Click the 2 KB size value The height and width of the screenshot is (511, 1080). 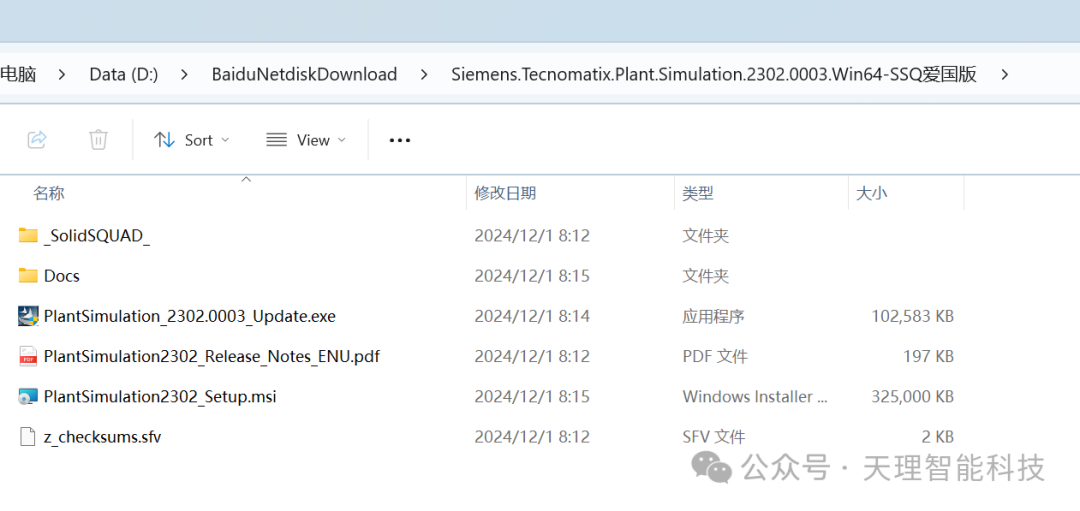tap(936, 437)
